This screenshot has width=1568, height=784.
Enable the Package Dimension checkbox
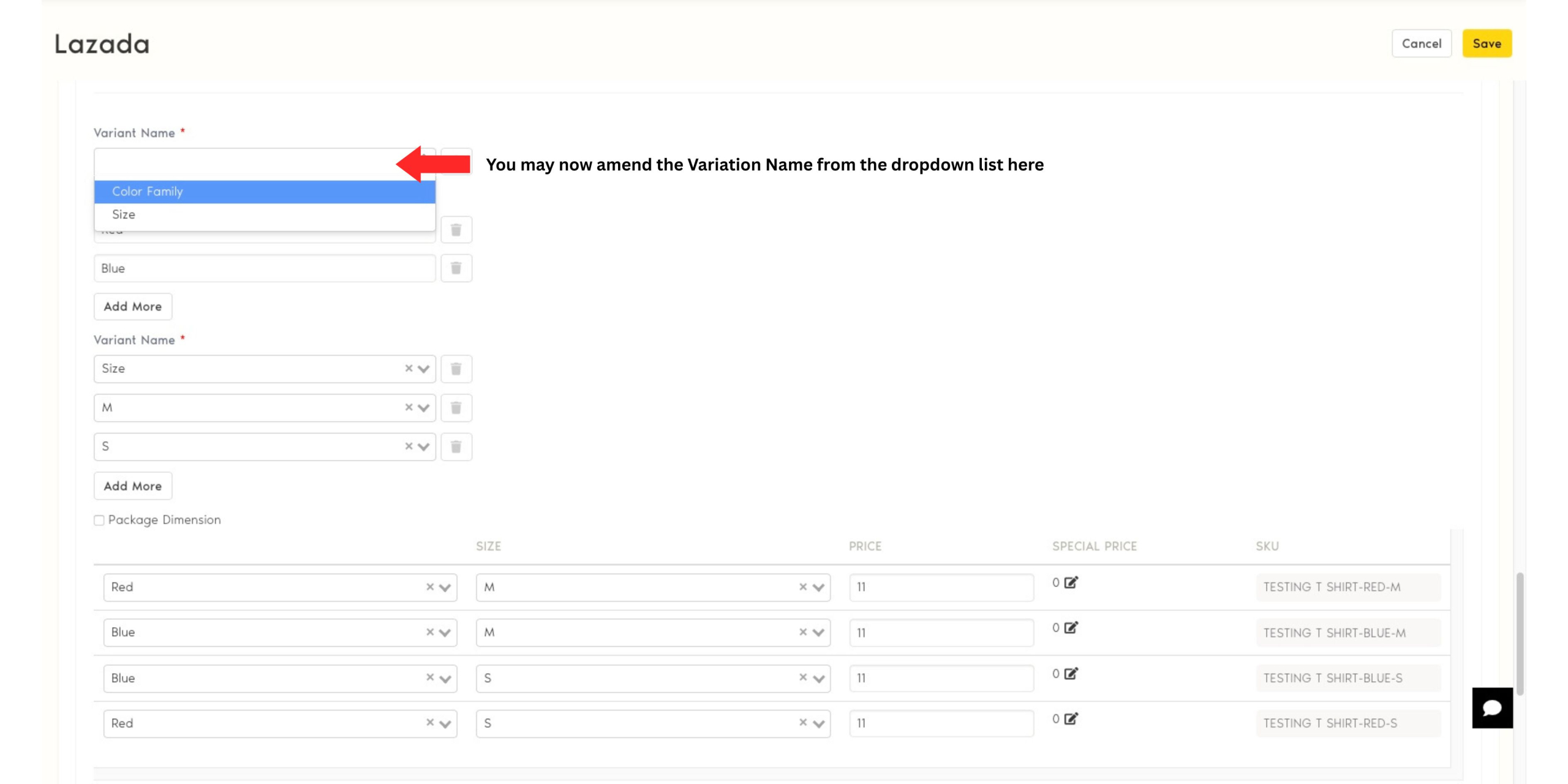click(x=99, y=521)
